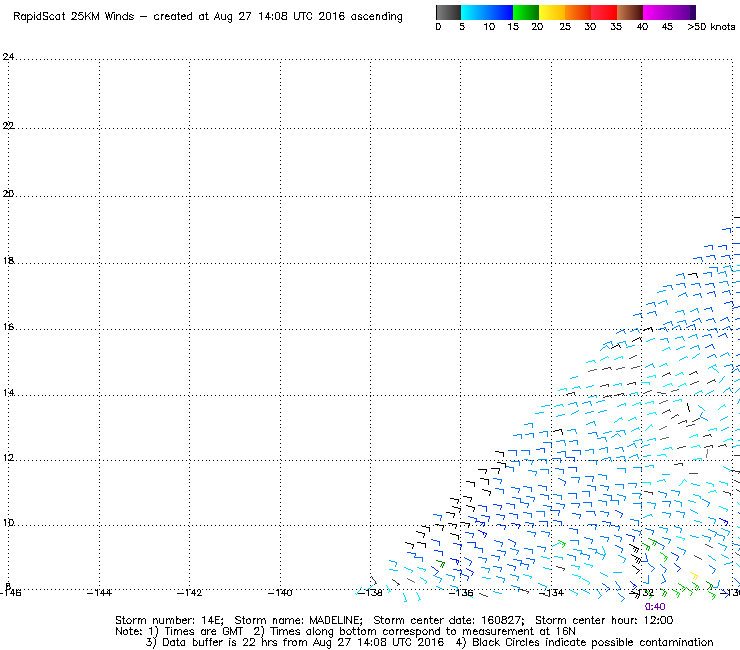Click the longitude axis label '-146'
The height and width of the screenshot is (650, 740).
(10, 593)
